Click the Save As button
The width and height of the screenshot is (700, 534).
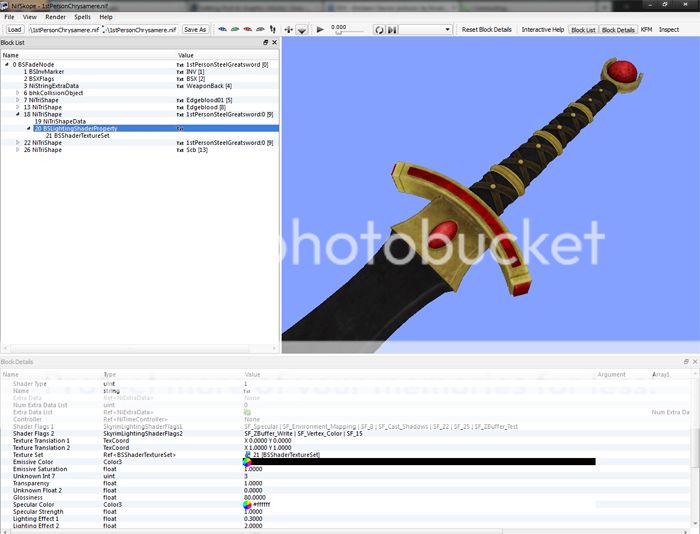[x=195, y=29]
